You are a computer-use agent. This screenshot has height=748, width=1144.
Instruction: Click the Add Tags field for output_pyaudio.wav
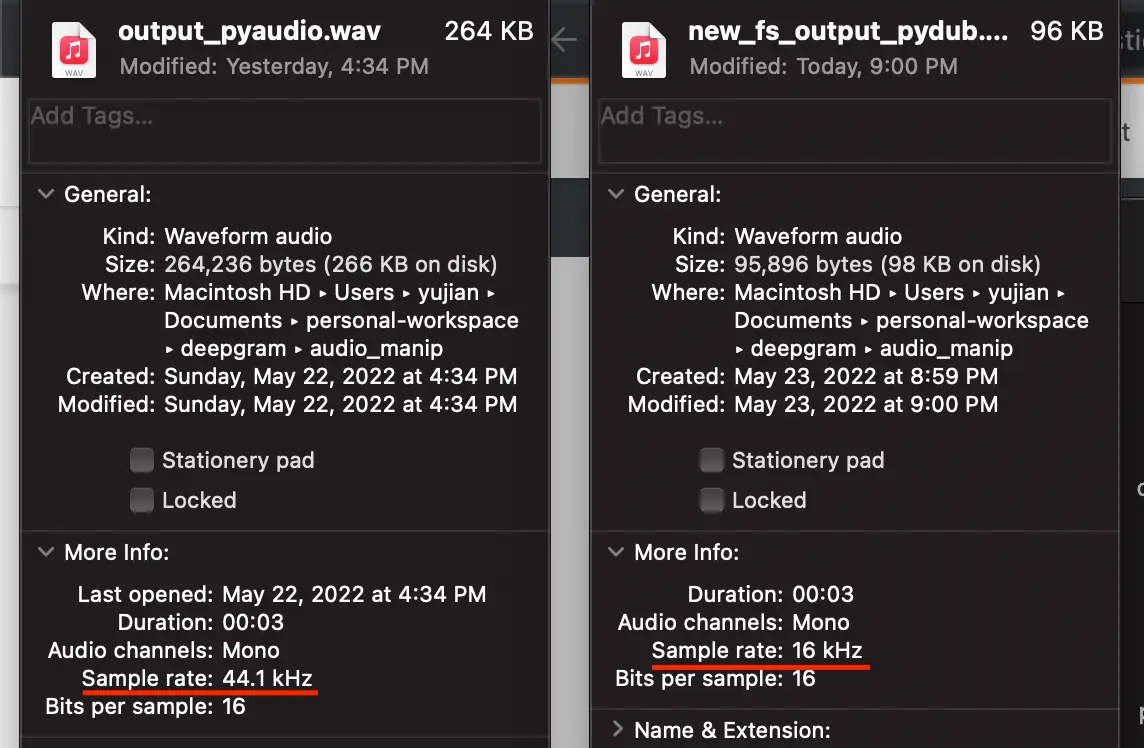click(284, 130)
